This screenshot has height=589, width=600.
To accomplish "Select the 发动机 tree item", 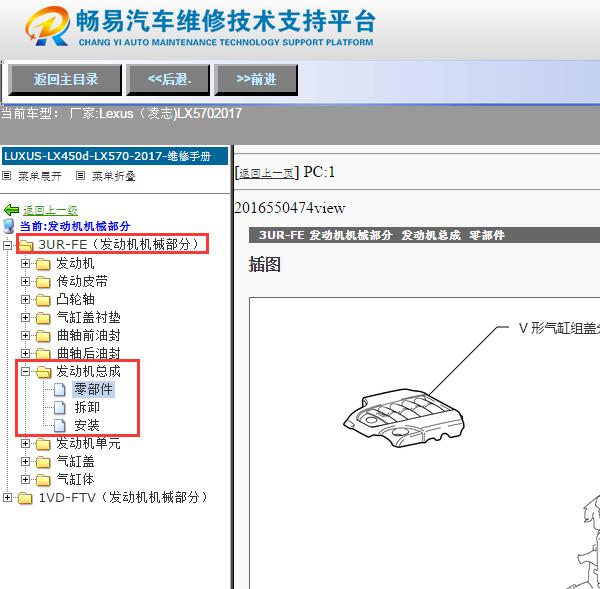I will (75, 263).
